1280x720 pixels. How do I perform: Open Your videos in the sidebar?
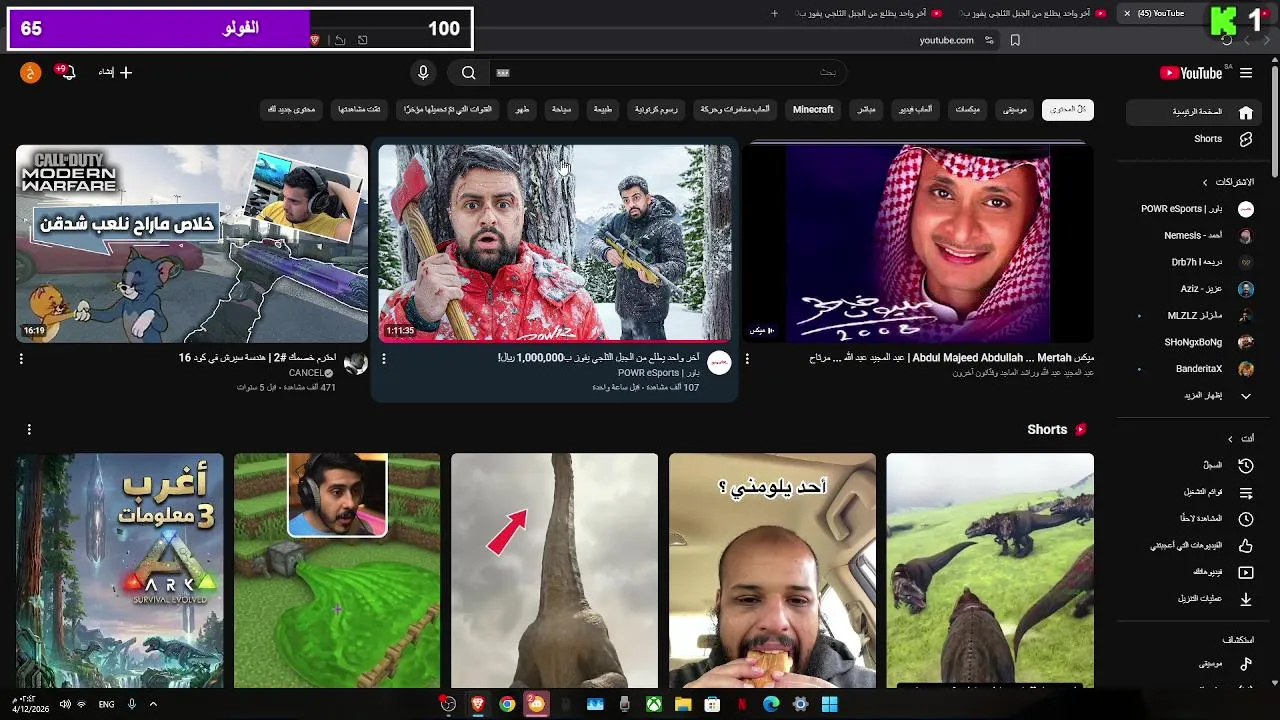point(1194,572)
